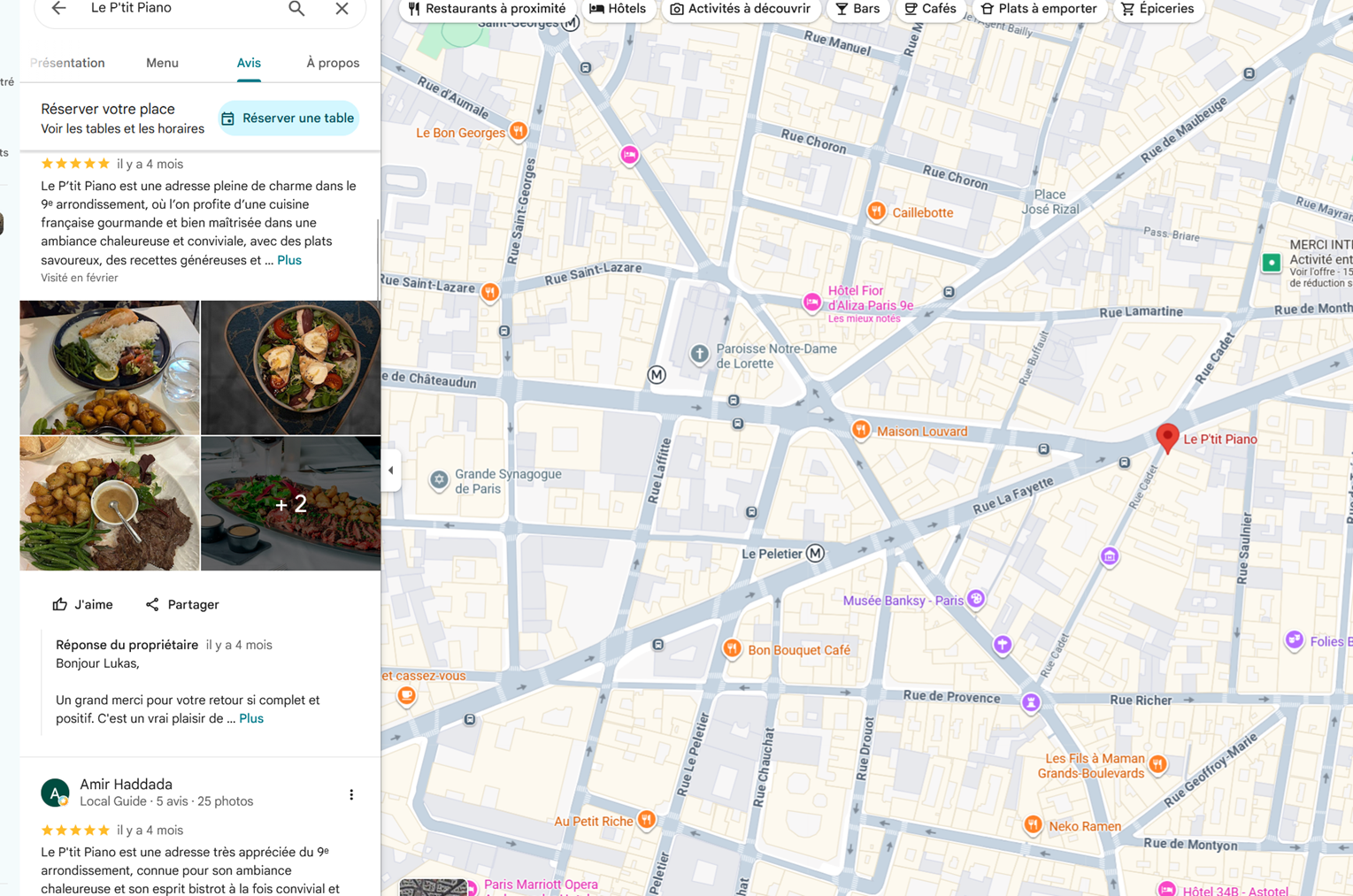
Task: Select the Épiceries filter chip
Action: [1157, 9]
